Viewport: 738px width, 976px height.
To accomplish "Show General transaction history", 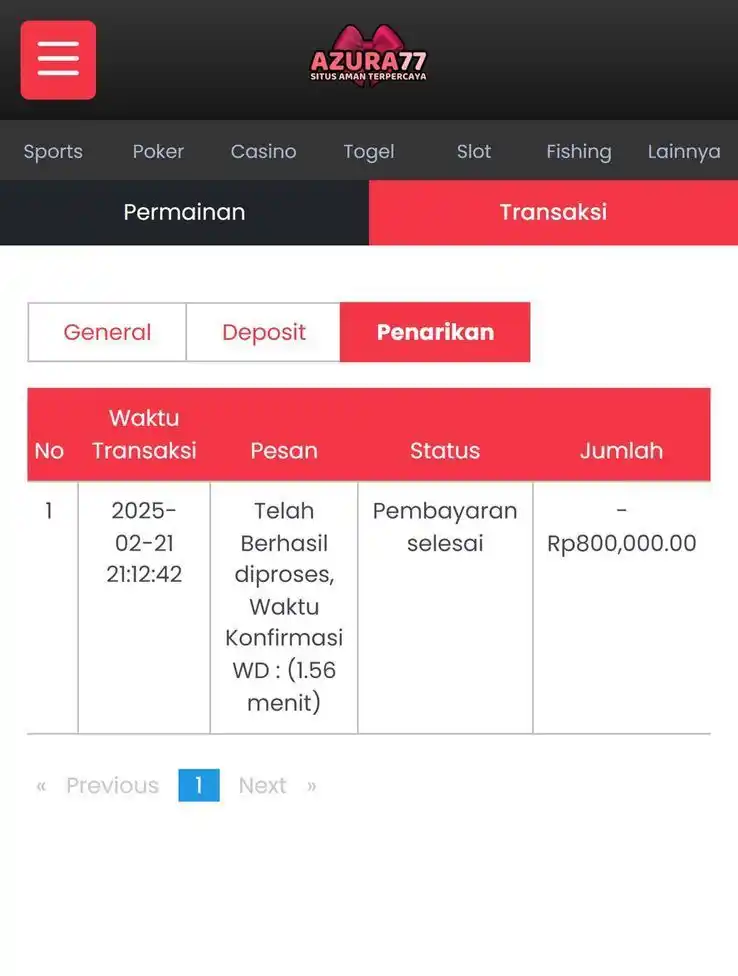I will pos(107,332).
